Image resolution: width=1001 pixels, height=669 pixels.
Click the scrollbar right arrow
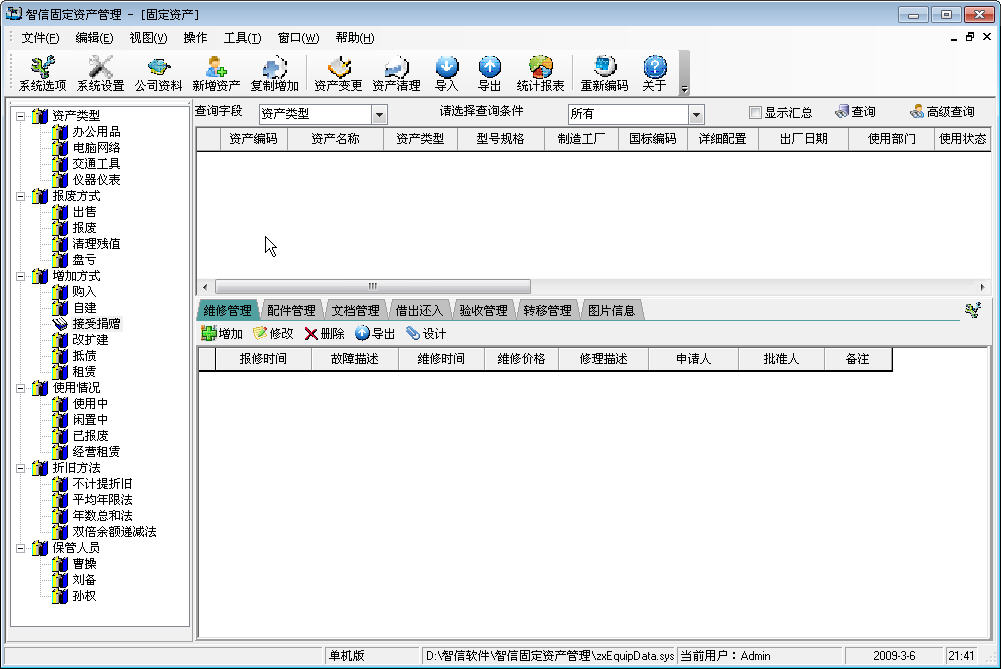(982, 287)
